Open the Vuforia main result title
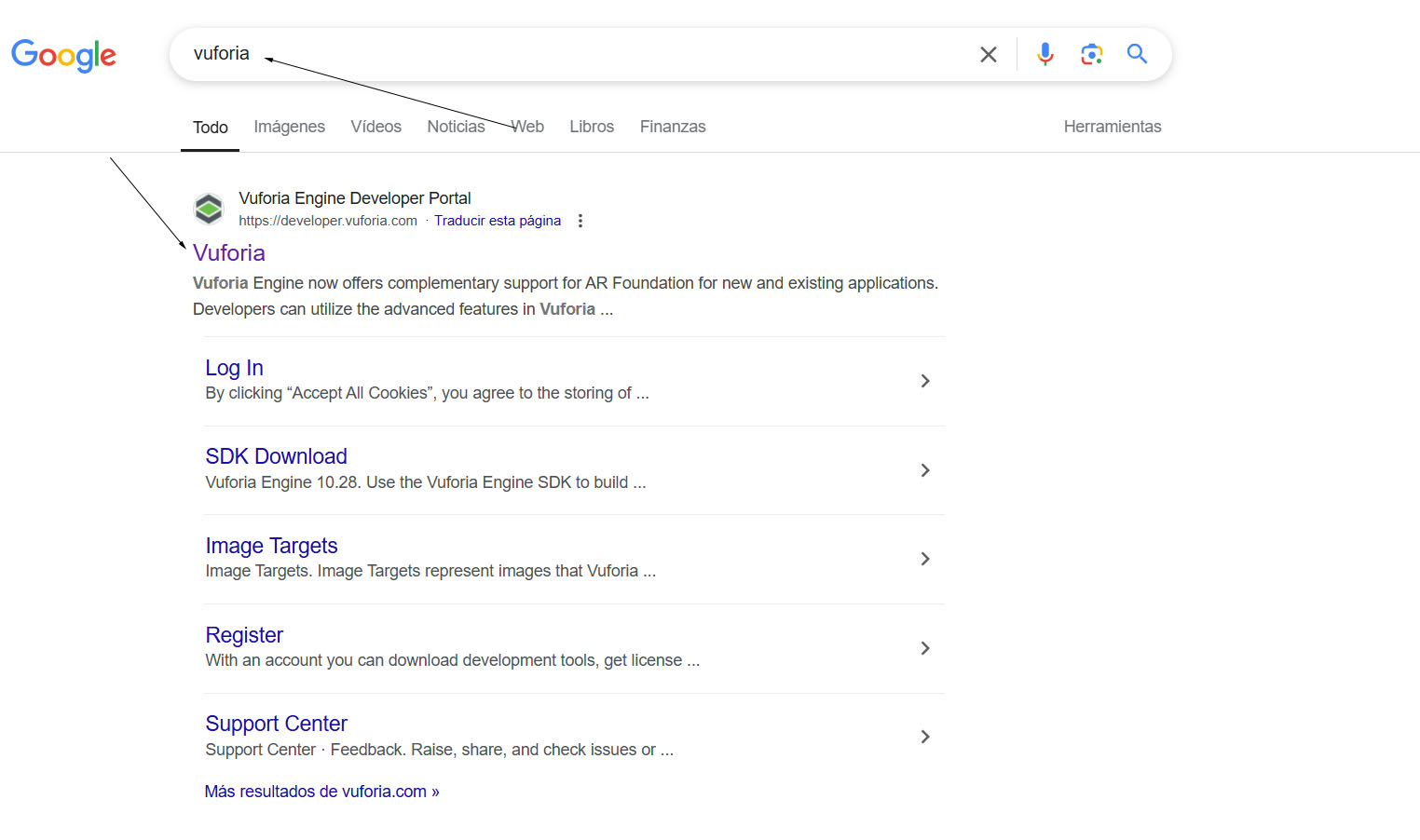This screenshot has width=1420, height=840. 229,253
